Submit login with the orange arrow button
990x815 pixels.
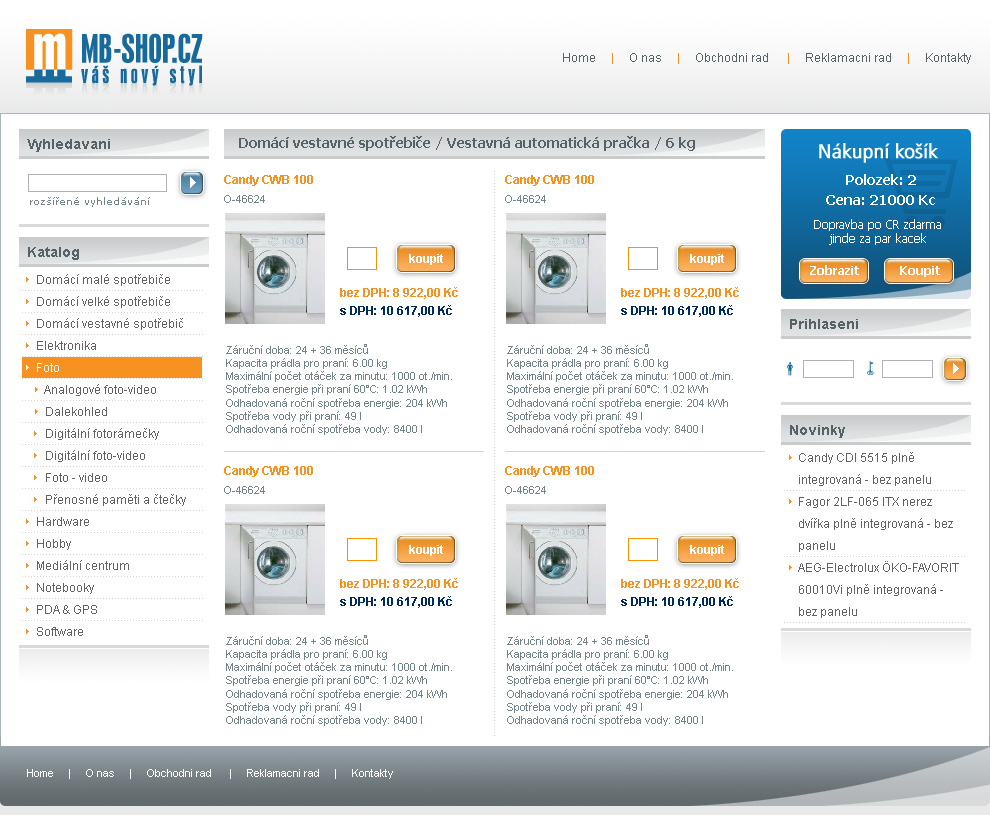point(955,369)
